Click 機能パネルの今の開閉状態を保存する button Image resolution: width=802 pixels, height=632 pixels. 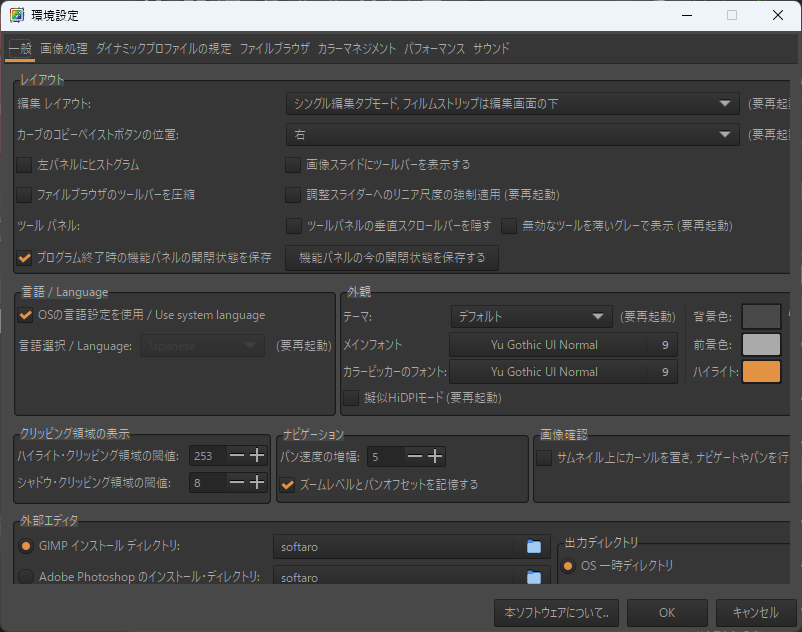[x=392, y=258]
